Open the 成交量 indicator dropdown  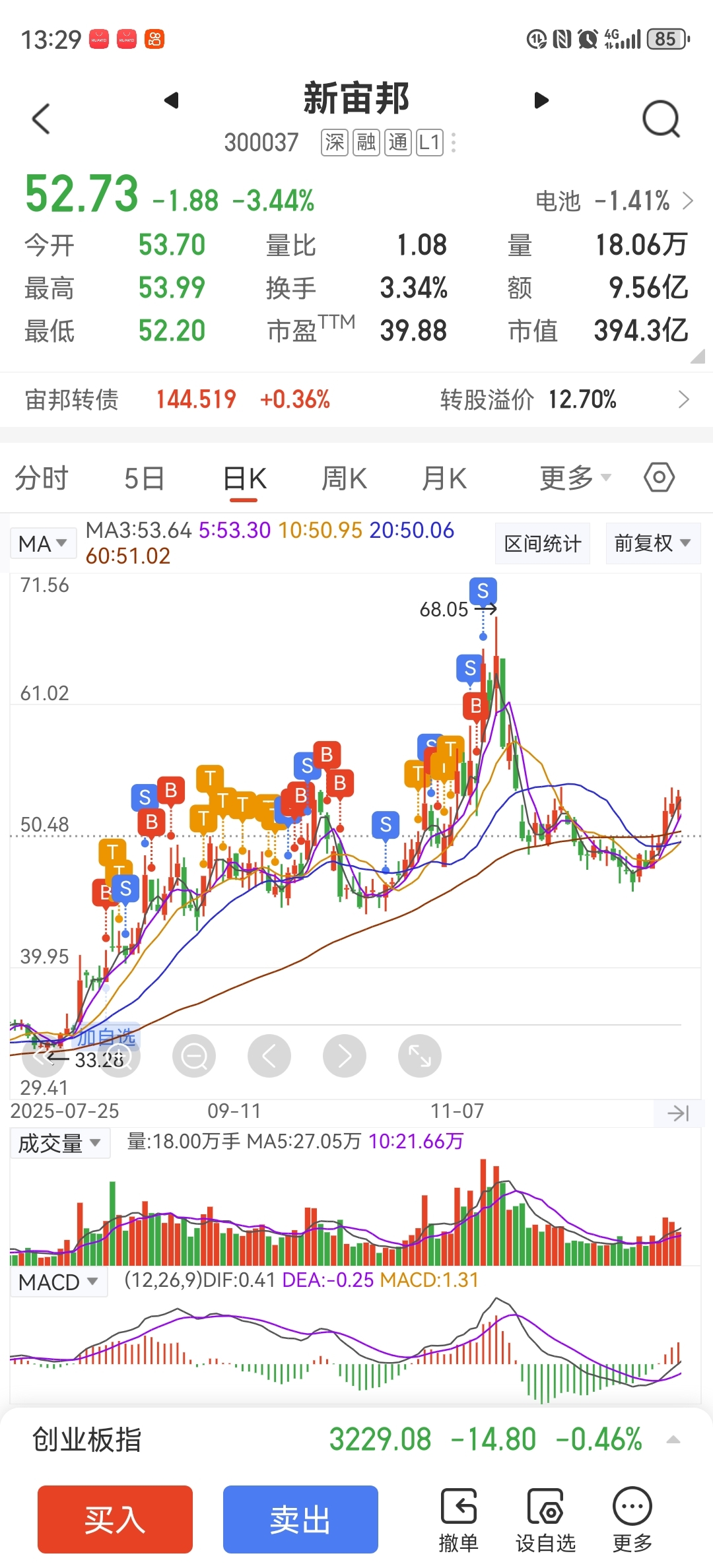tap(59, 1143)
